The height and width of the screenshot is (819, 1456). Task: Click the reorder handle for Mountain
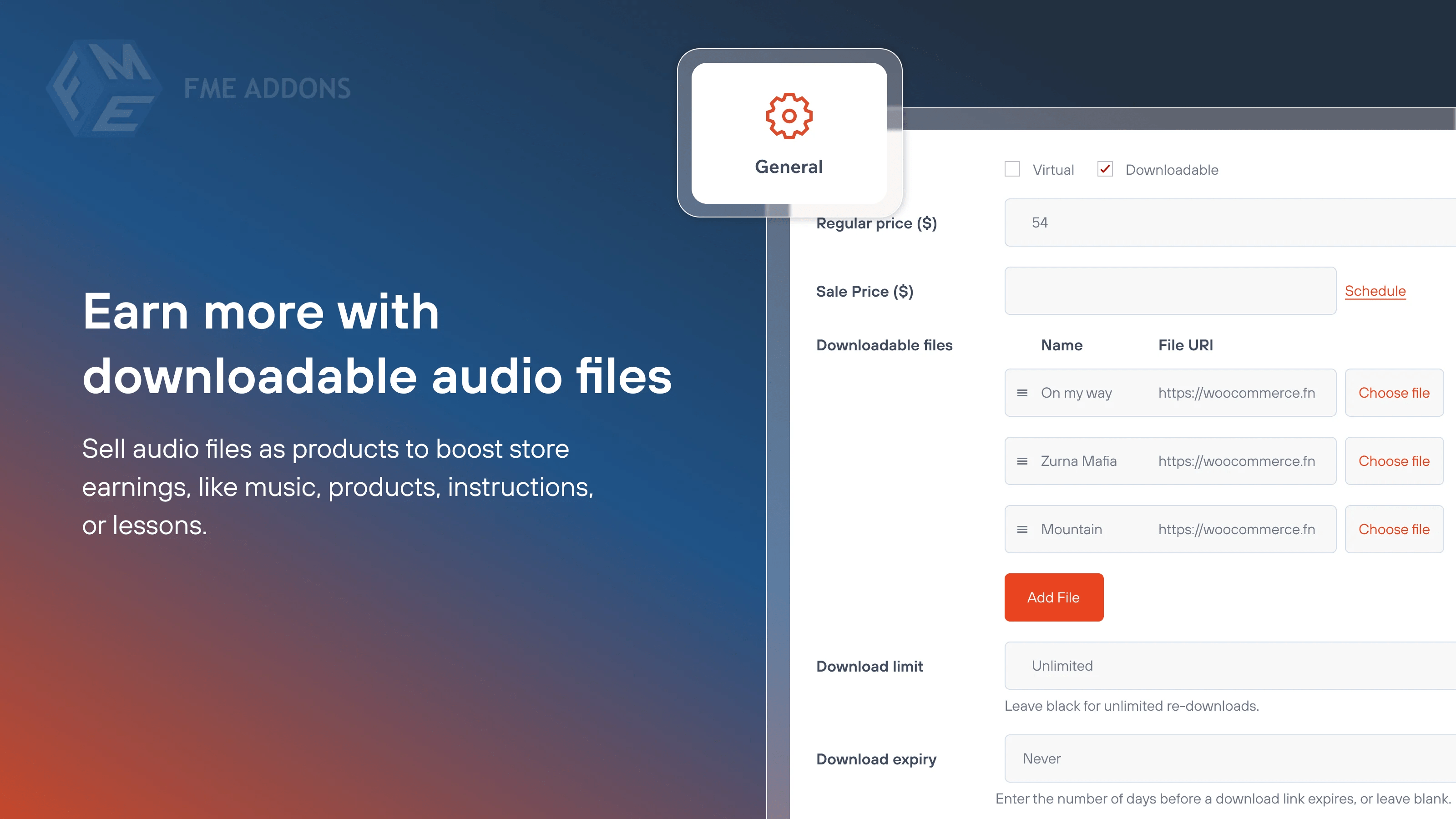coord(1022,529)
